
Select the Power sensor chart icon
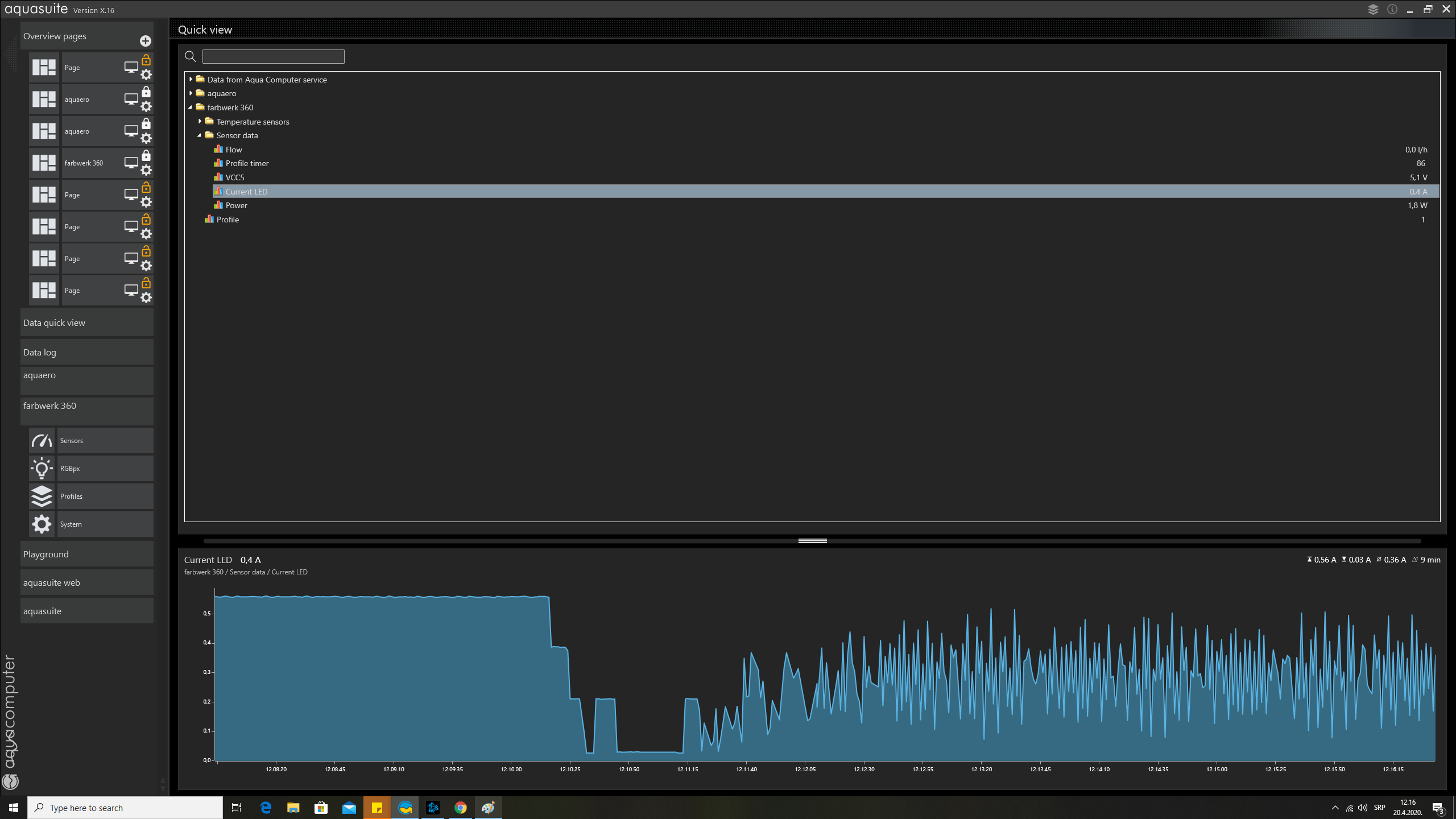(218, 205)
